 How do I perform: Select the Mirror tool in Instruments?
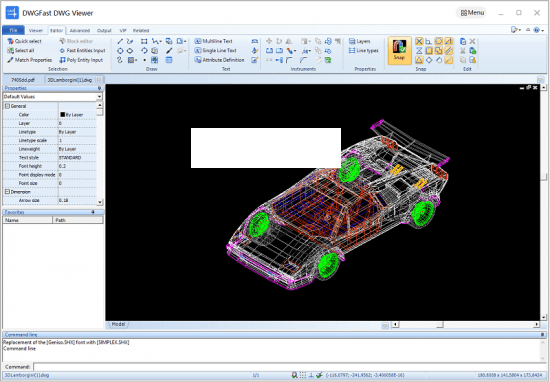point(289,41)
